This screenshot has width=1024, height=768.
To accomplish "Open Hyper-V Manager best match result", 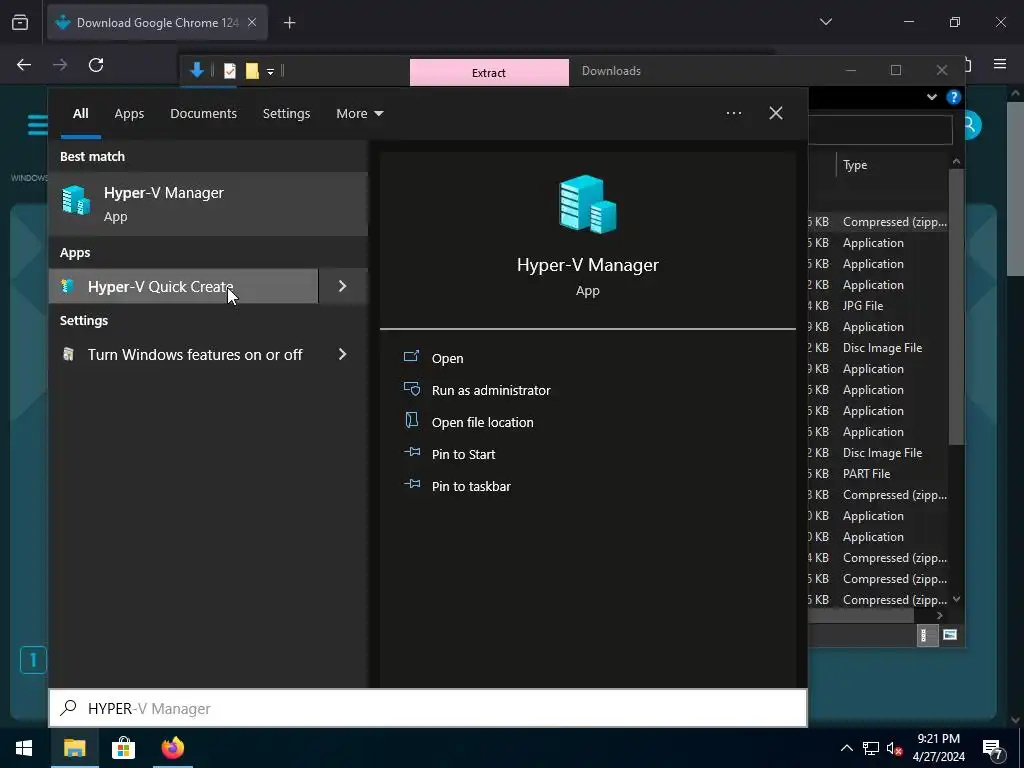I will coord(208,204).
